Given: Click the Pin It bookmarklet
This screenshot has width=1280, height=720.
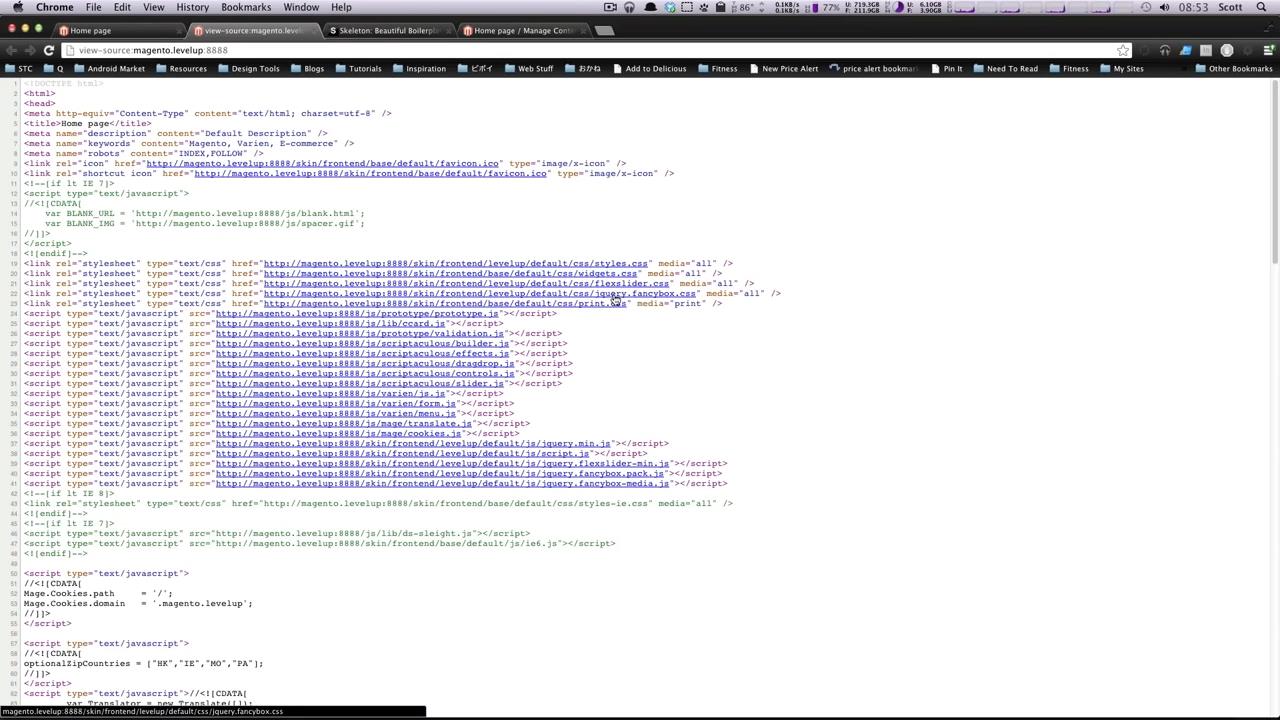Looking at the screenshot, I should click(945, 69).
